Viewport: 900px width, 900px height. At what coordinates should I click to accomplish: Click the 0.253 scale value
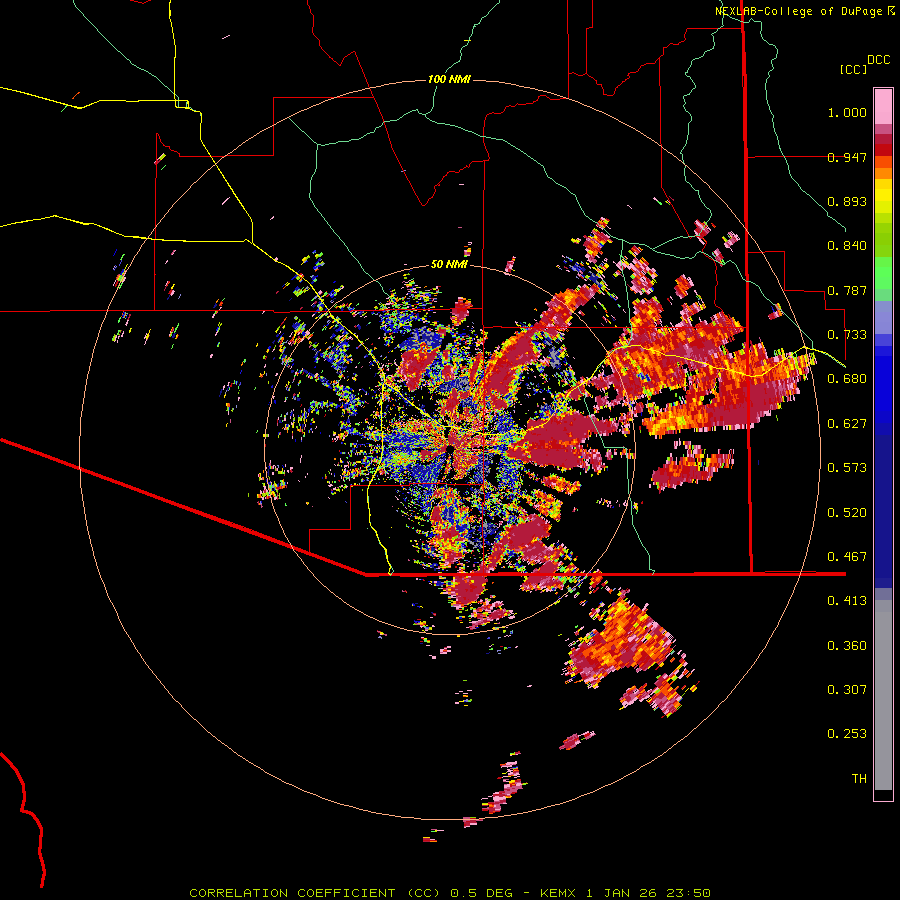[847, 734]
